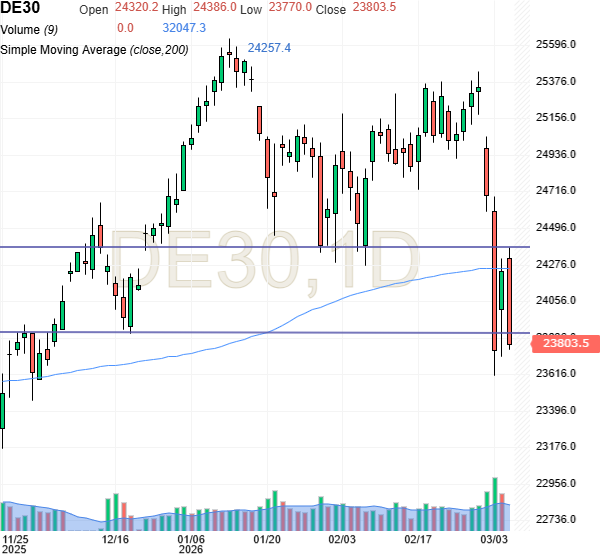
Task: Click the 03/03 date label
Action: pos(494,538)
